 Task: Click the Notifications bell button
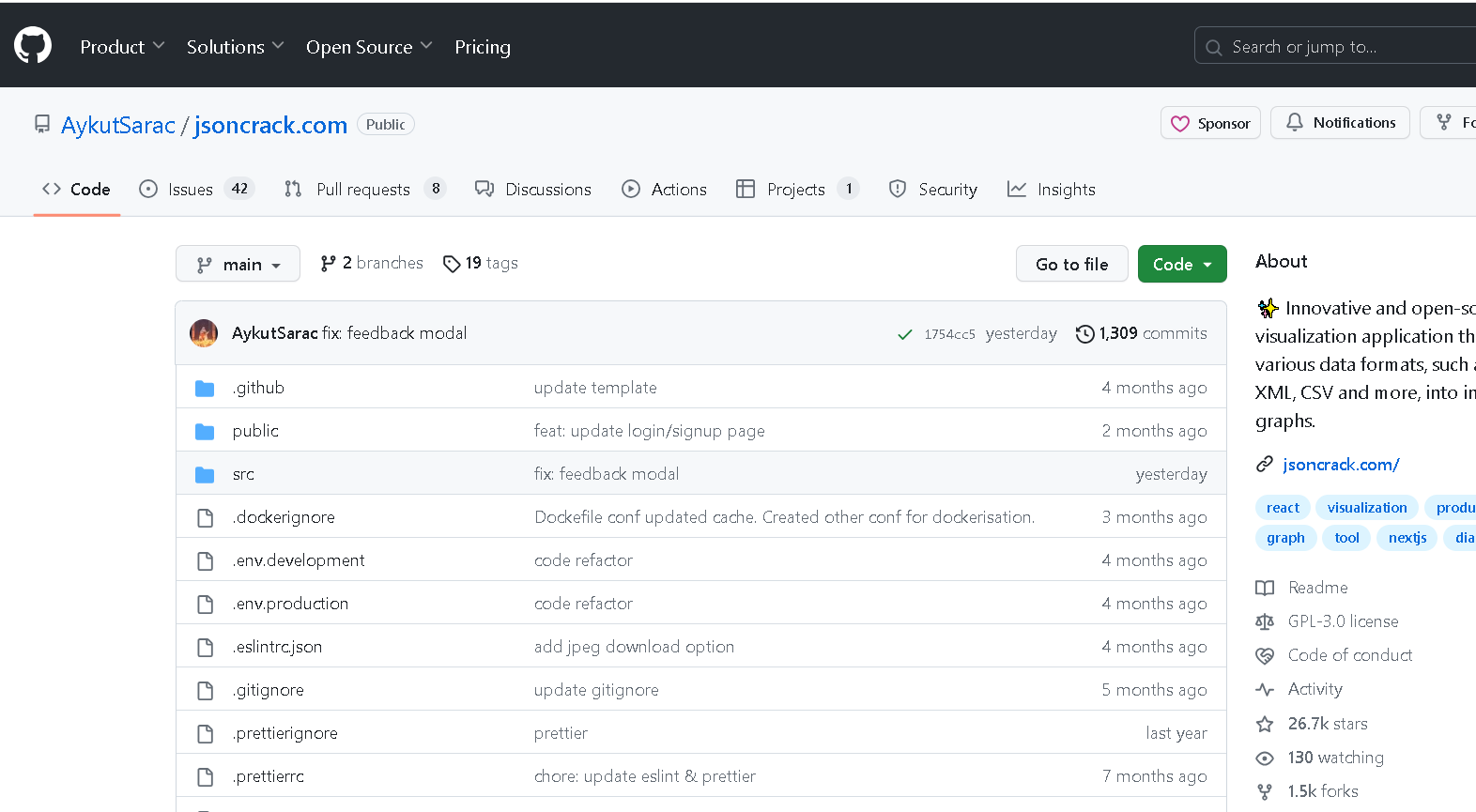click(1340, 123)
